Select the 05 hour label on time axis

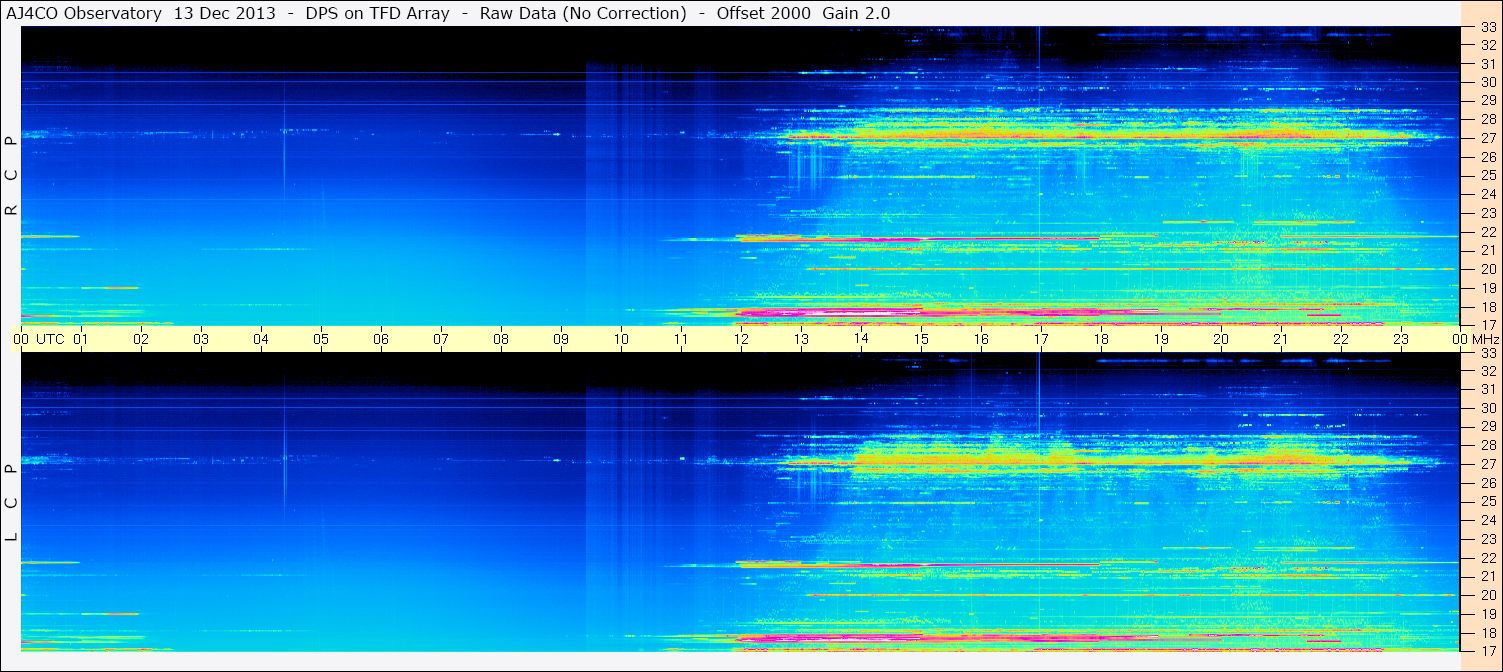tap(321, 339)
